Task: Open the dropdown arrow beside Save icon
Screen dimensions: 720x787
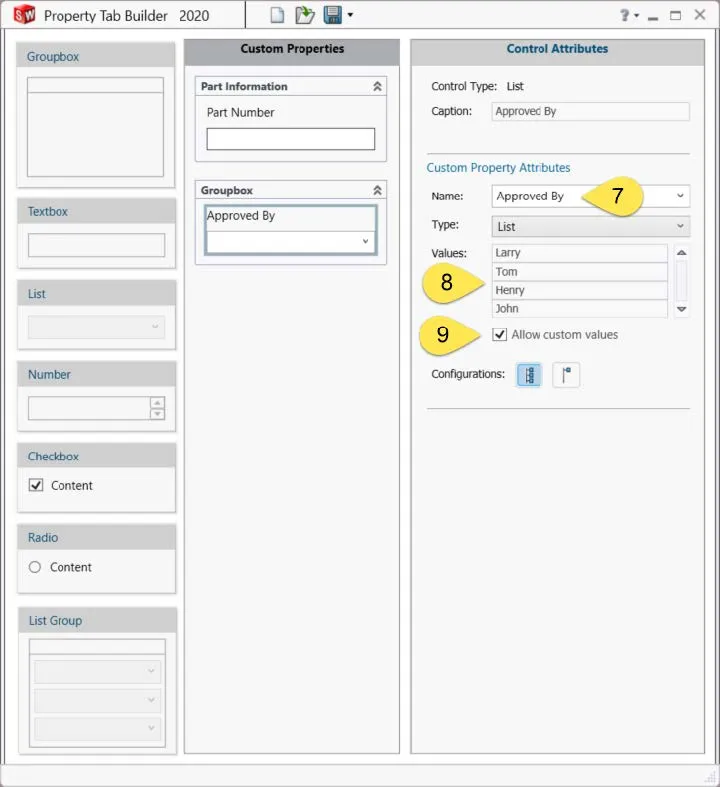Action: coord(350,16)
